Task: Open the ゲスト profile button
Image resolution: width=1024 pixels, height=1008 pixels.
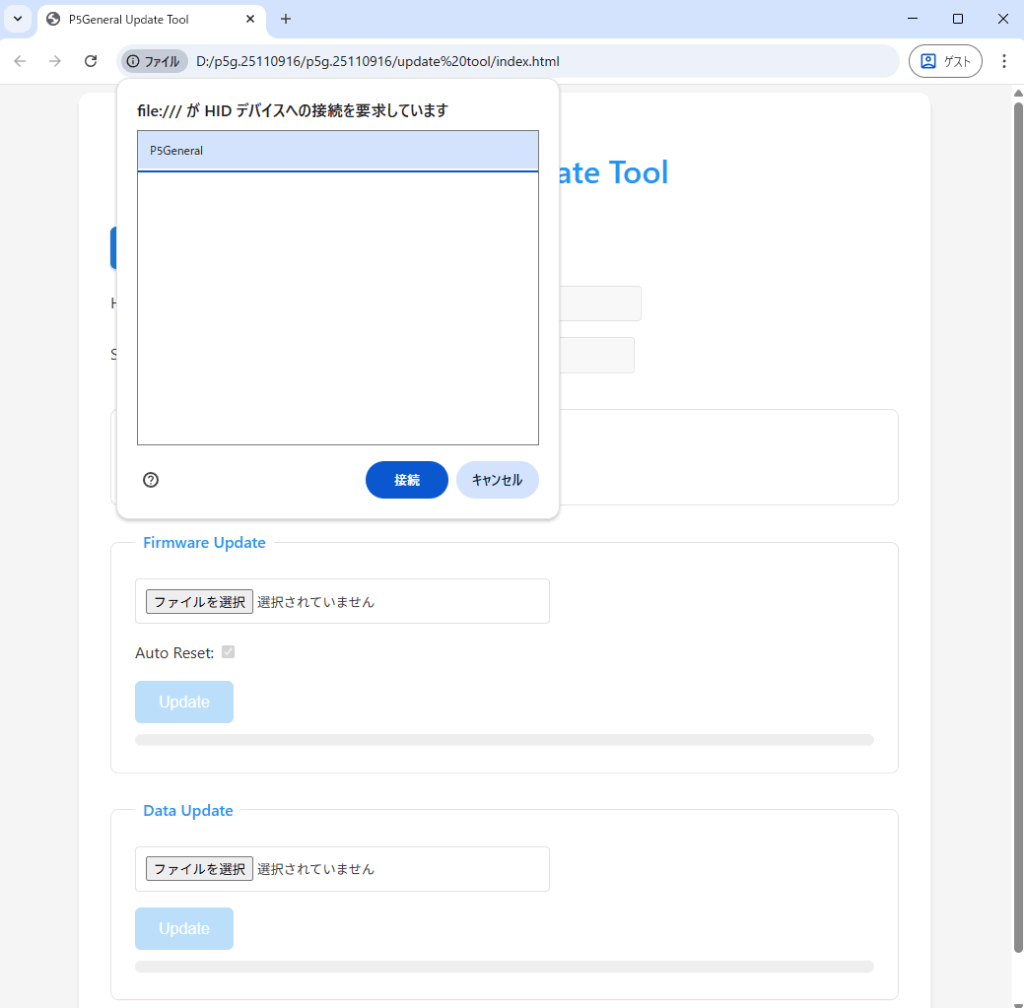Action: [x=944, y=61]
